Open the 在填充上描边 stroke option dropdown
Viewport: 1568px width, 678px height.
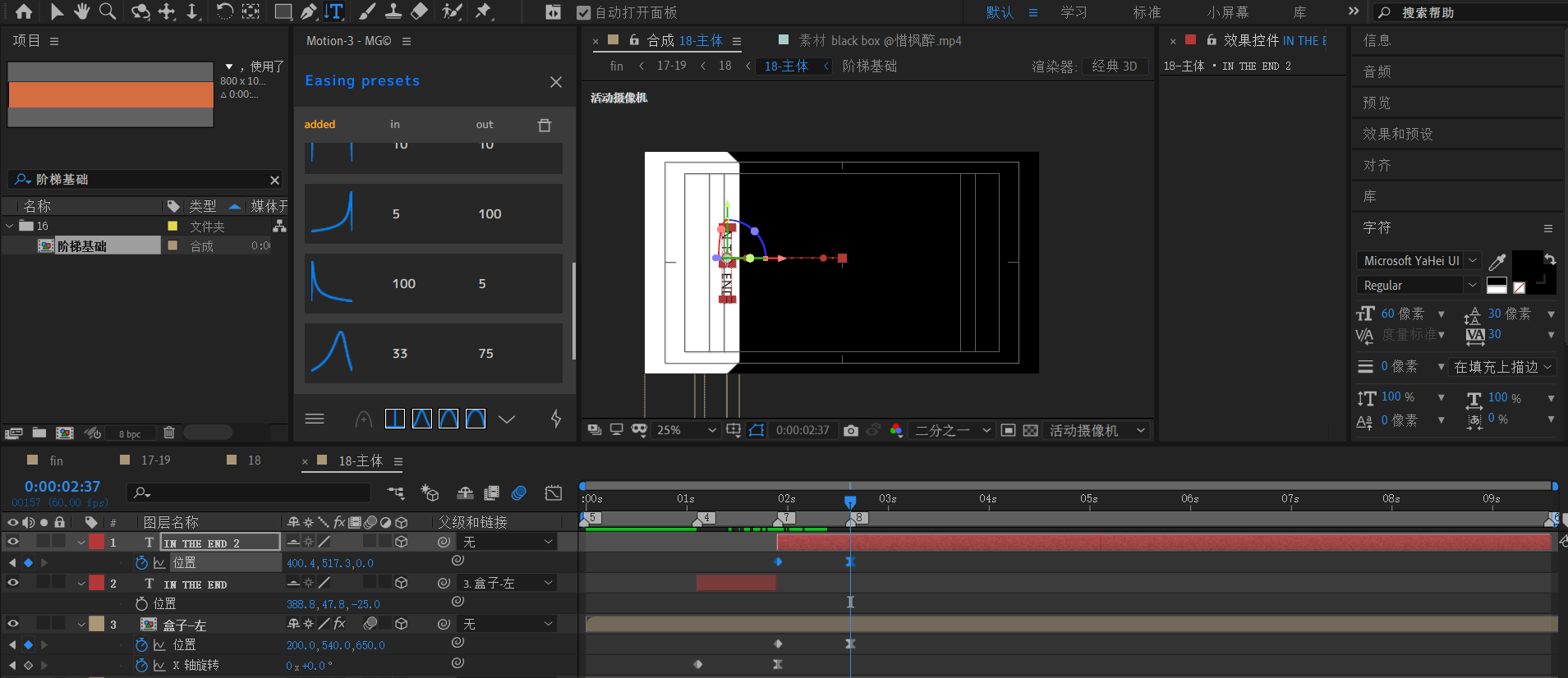click(1503, 367)
